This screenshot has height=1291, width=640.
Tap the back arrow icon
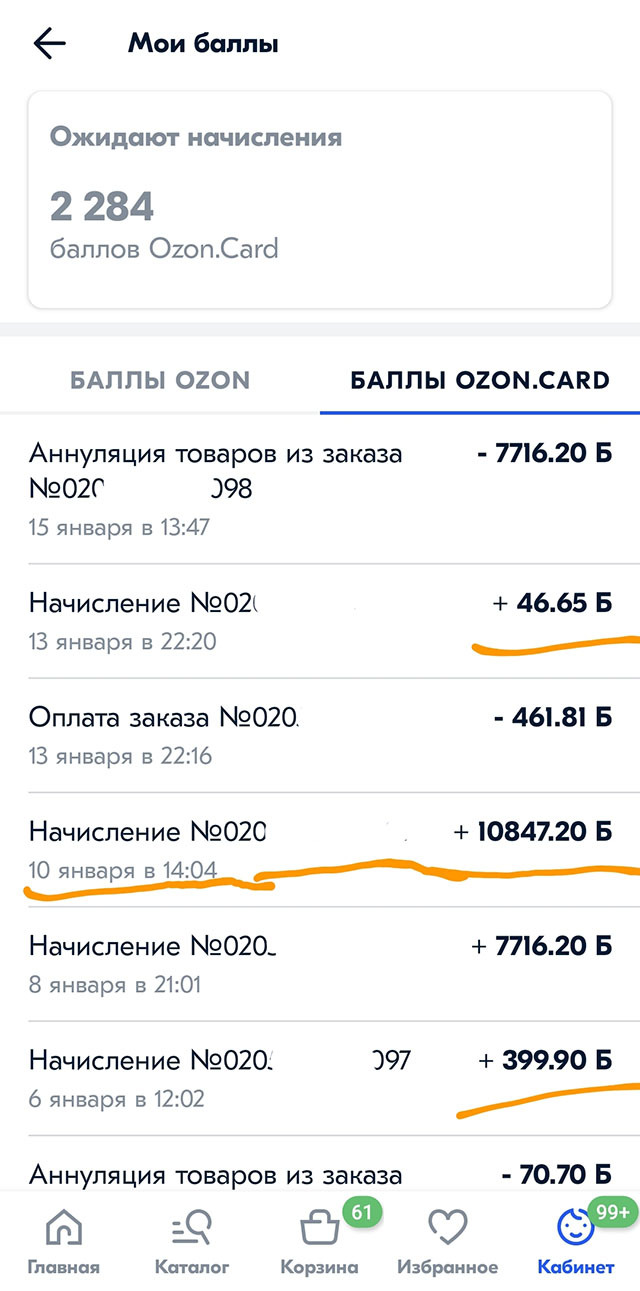[x=49, y=43]
